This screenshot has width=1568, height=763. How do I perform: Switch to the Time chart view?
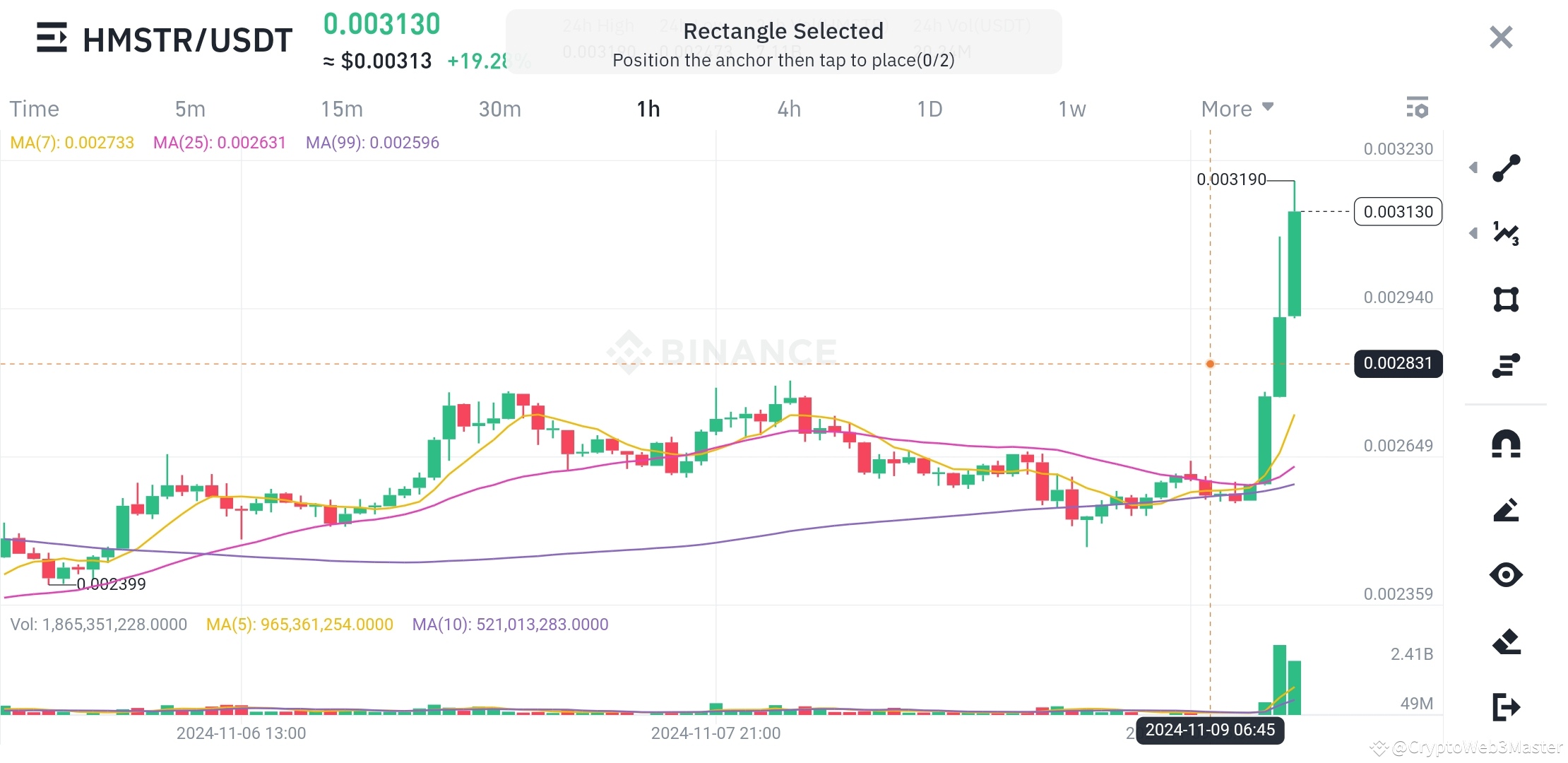pyautogui.click(x=34, y=109)
